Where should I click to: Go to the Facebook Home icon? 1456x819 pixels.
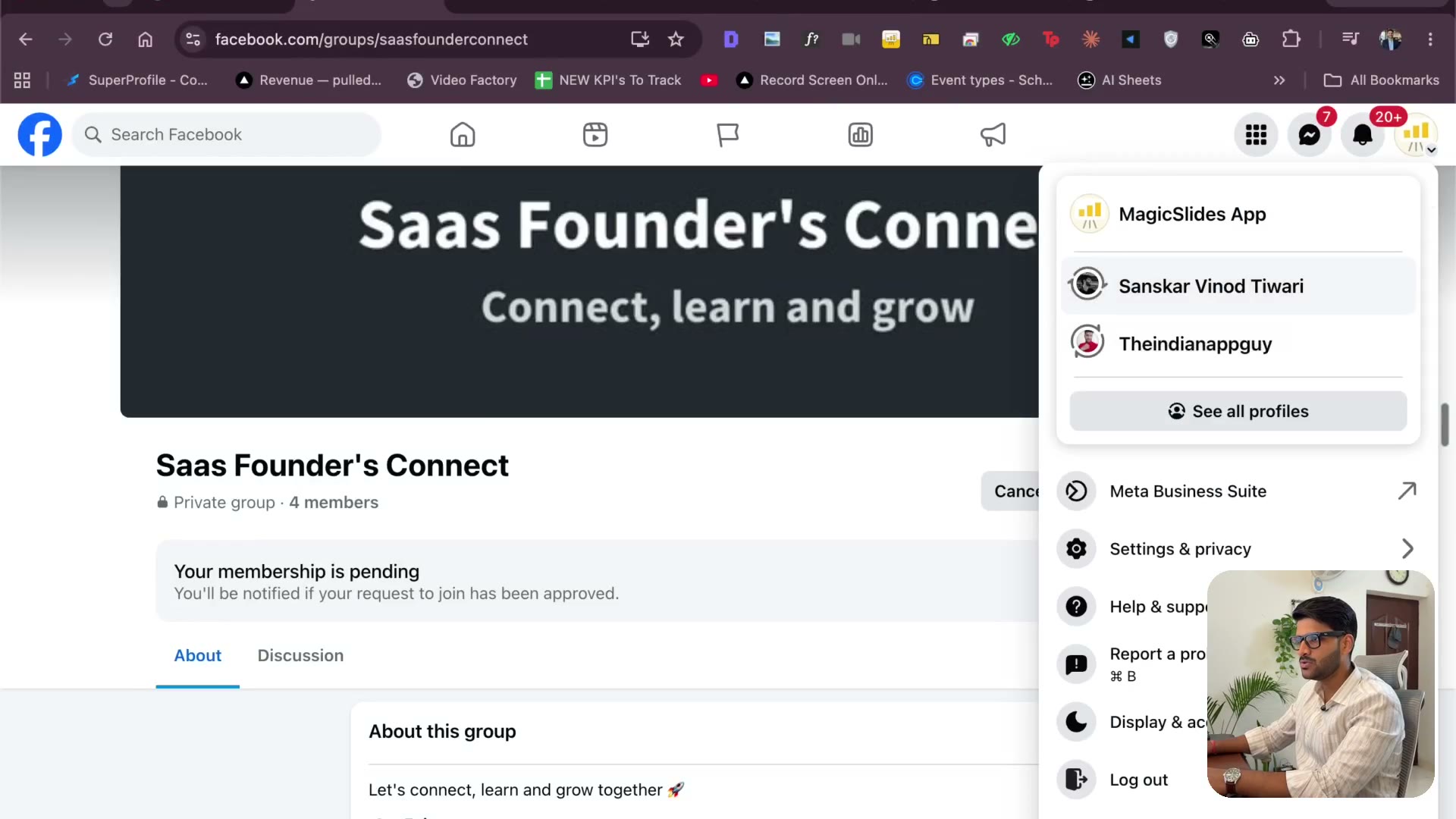click(x=463, y=135)
